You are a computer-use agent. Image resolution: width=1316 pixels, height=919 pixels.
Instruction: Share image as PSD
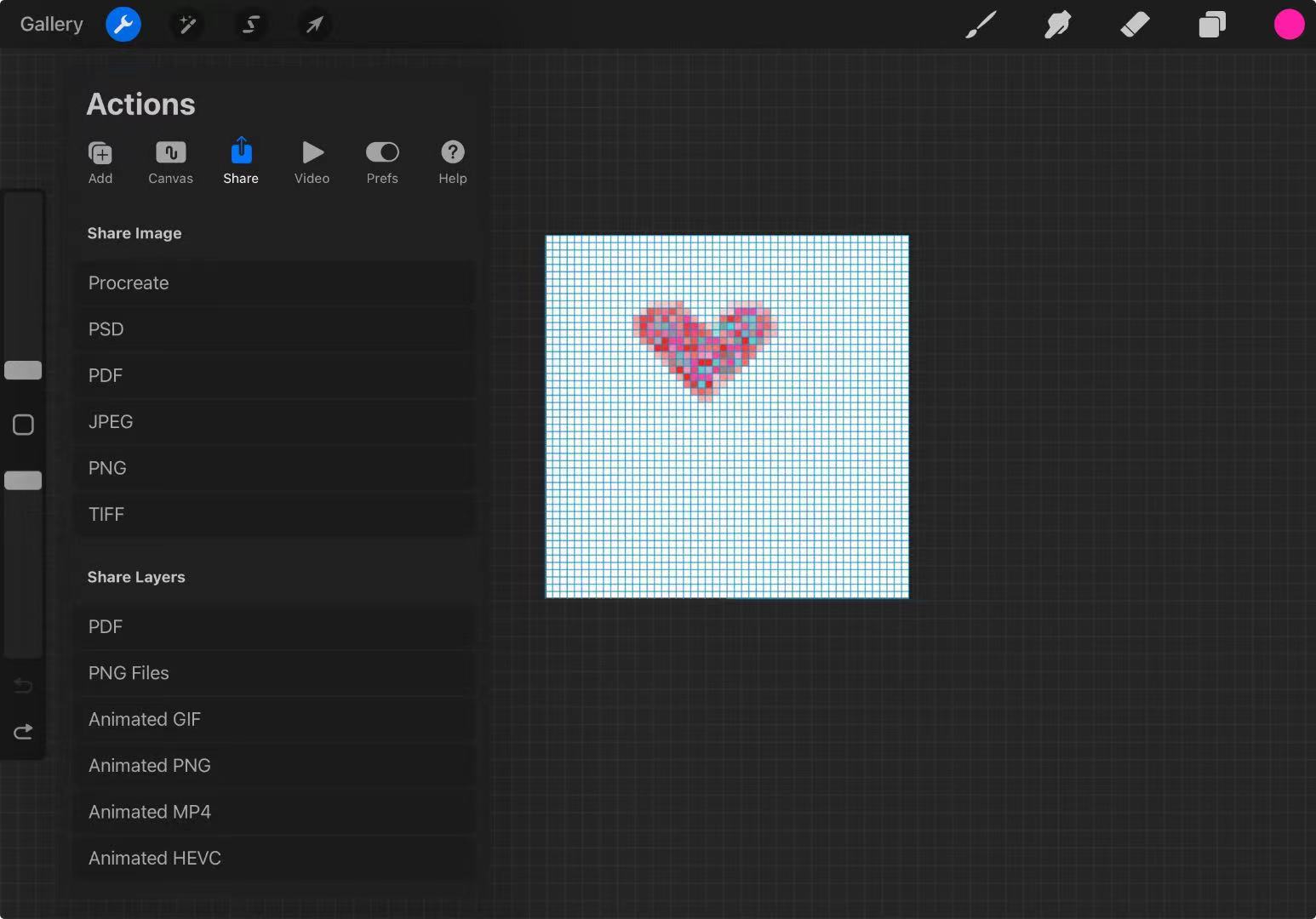click(277, 329)
